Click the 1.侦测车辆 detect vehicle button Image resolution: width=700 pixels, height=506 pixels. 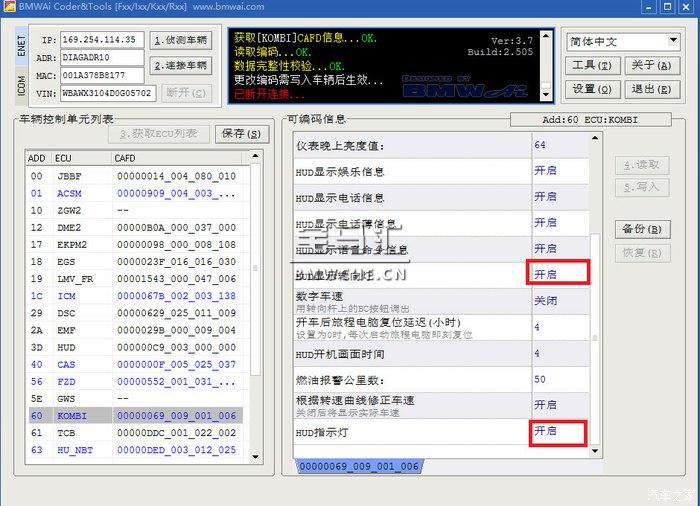(181, 41)
